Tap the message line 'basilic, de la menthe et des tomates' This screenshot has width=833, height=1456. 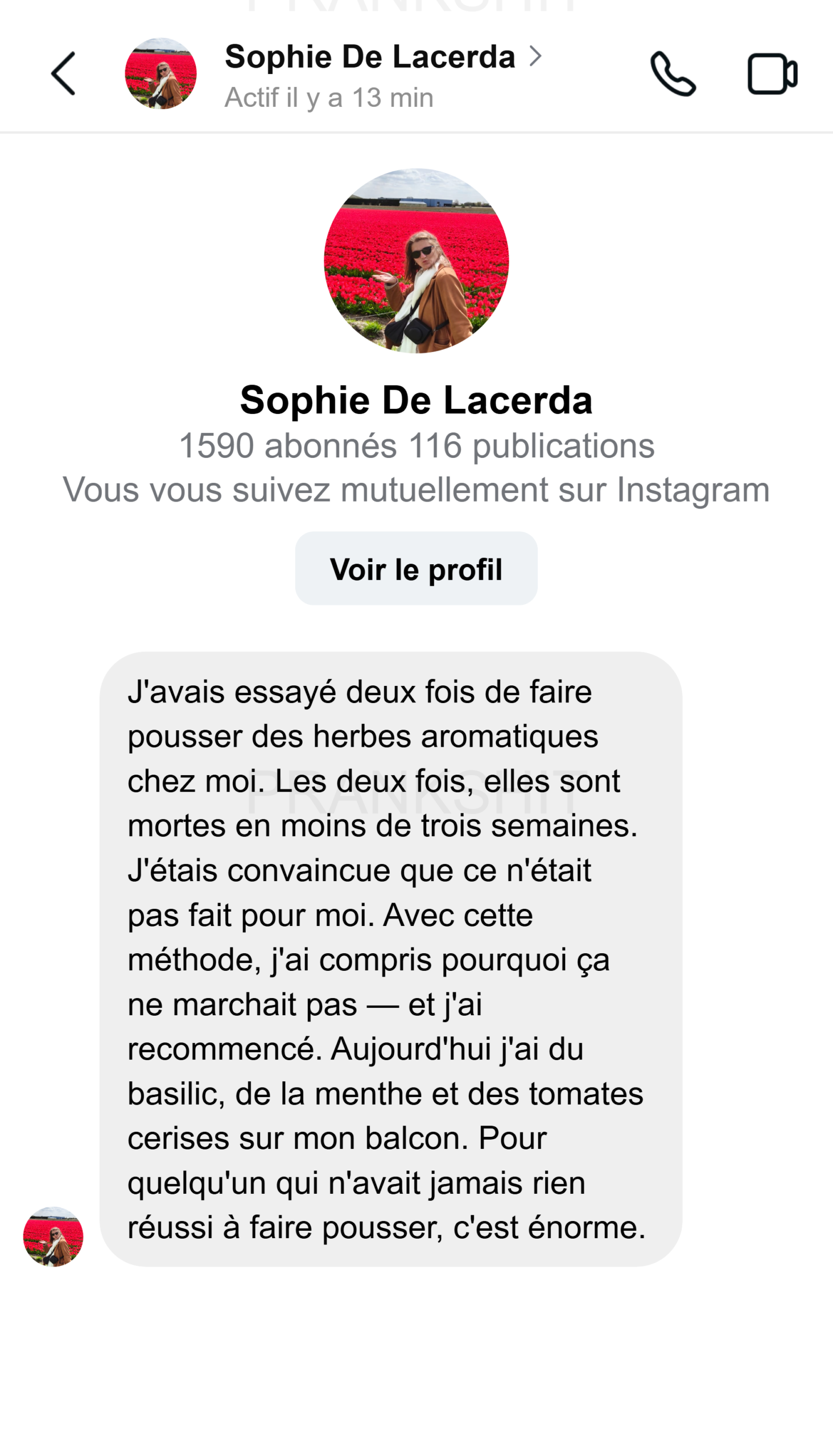click(386, 1095)
